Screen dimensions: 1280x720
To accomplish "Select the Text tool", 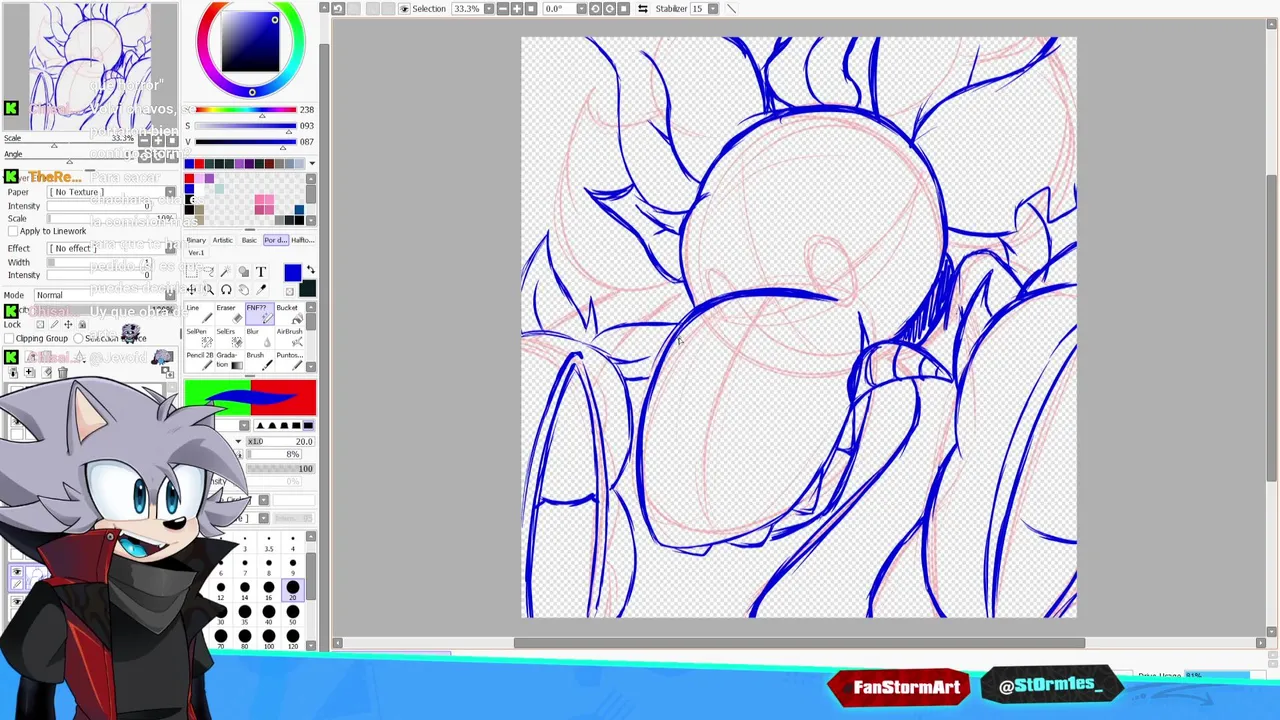I will (x=261, y=271).
